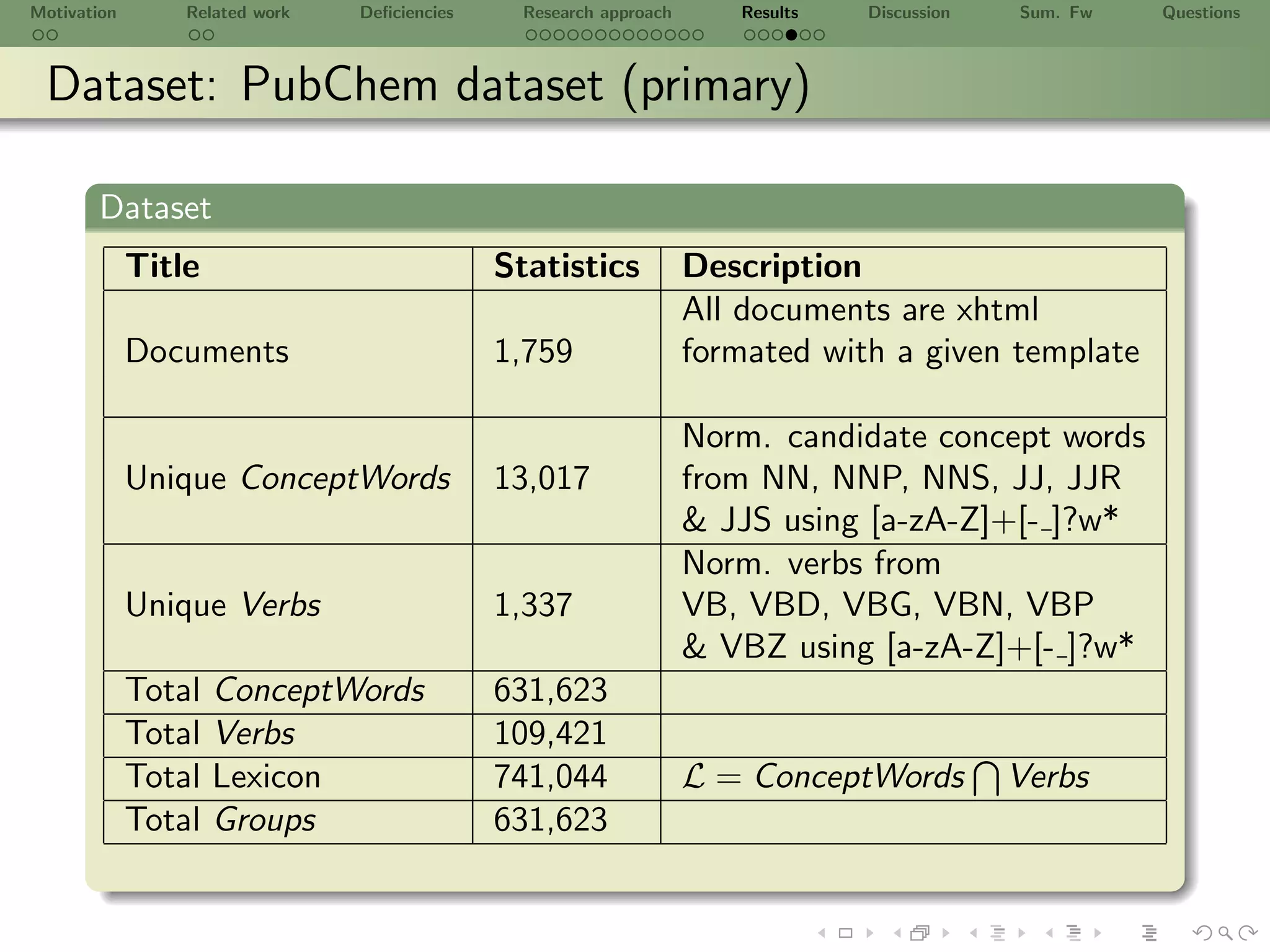Go to next frame arrow after stacked frames icon
The image size is (1270, 952).
pos(946,933)
